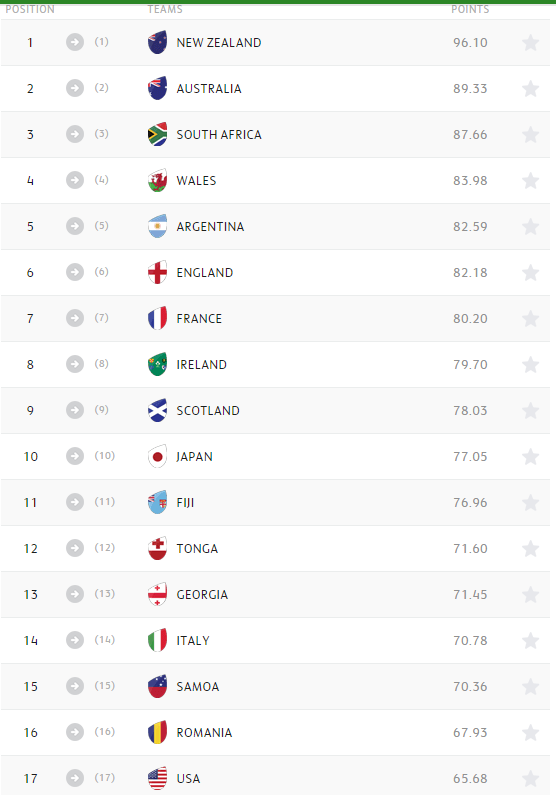Mark Tonga as favorite using star
Viewport: 556px width, 795px height.
tap(530, 549)
